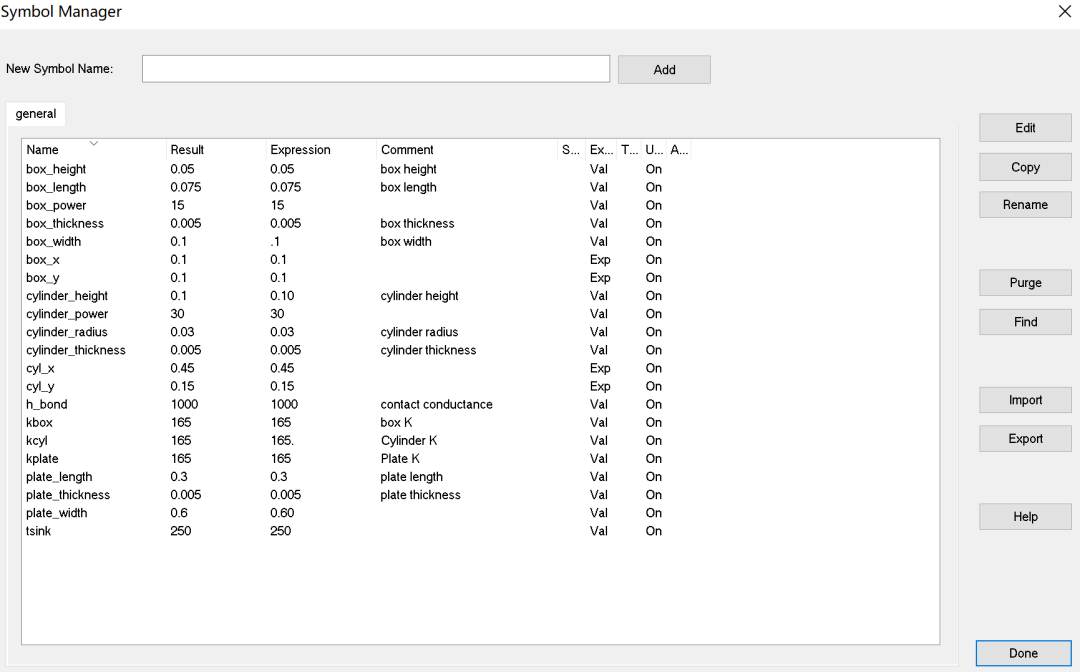Select the cylinder_thickness symbol
Viewport: 1080px width, 672px height.
point(76,350)
